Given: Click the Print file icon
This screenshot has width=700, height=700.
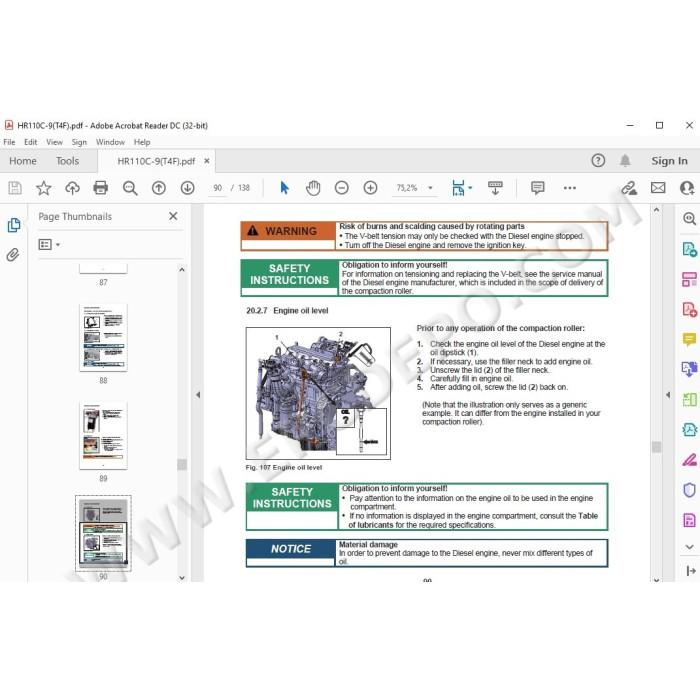Looking at the screenshot, I should 100,188.
